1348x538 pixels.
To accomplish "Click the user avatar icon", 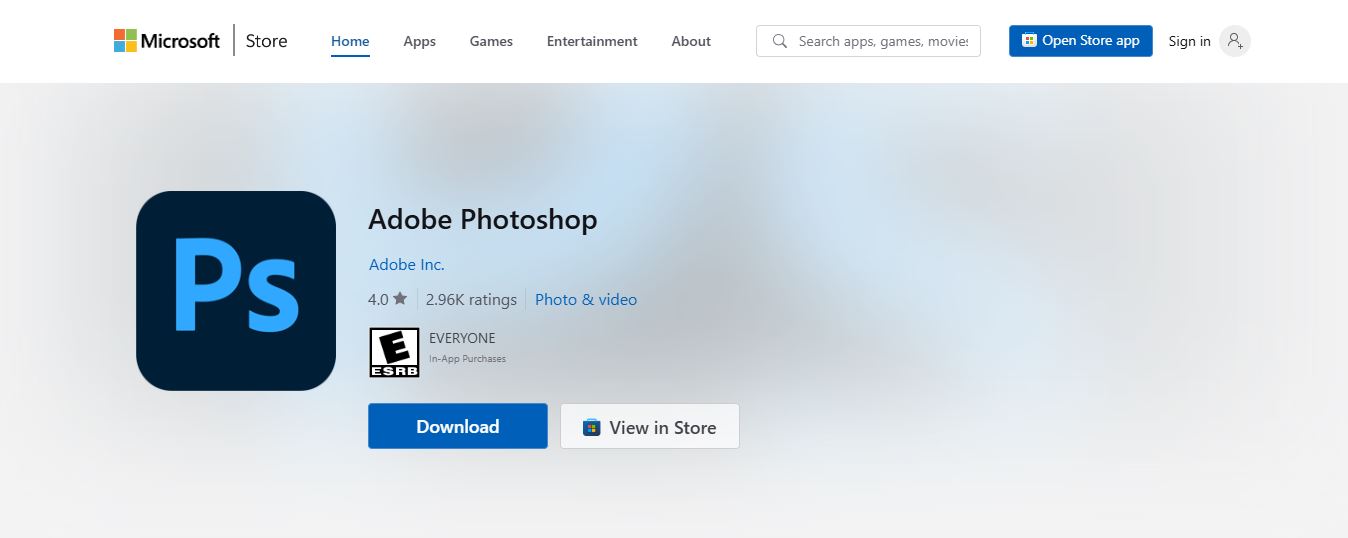I will pos(1235,41).
